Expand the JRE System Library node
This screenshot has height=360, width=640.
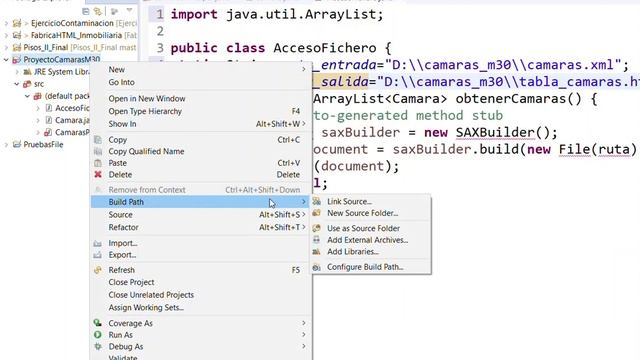(17, 72)
